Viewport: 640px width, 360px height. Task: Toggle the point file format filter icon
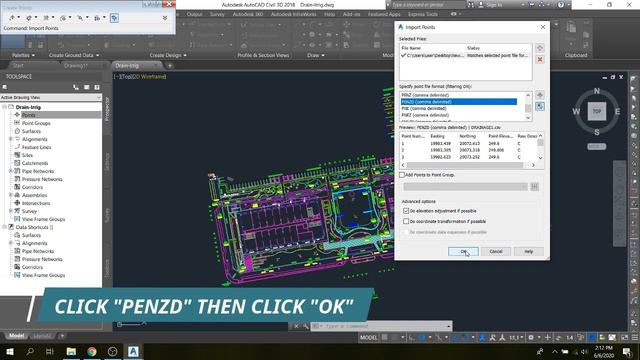pos(540,107)
